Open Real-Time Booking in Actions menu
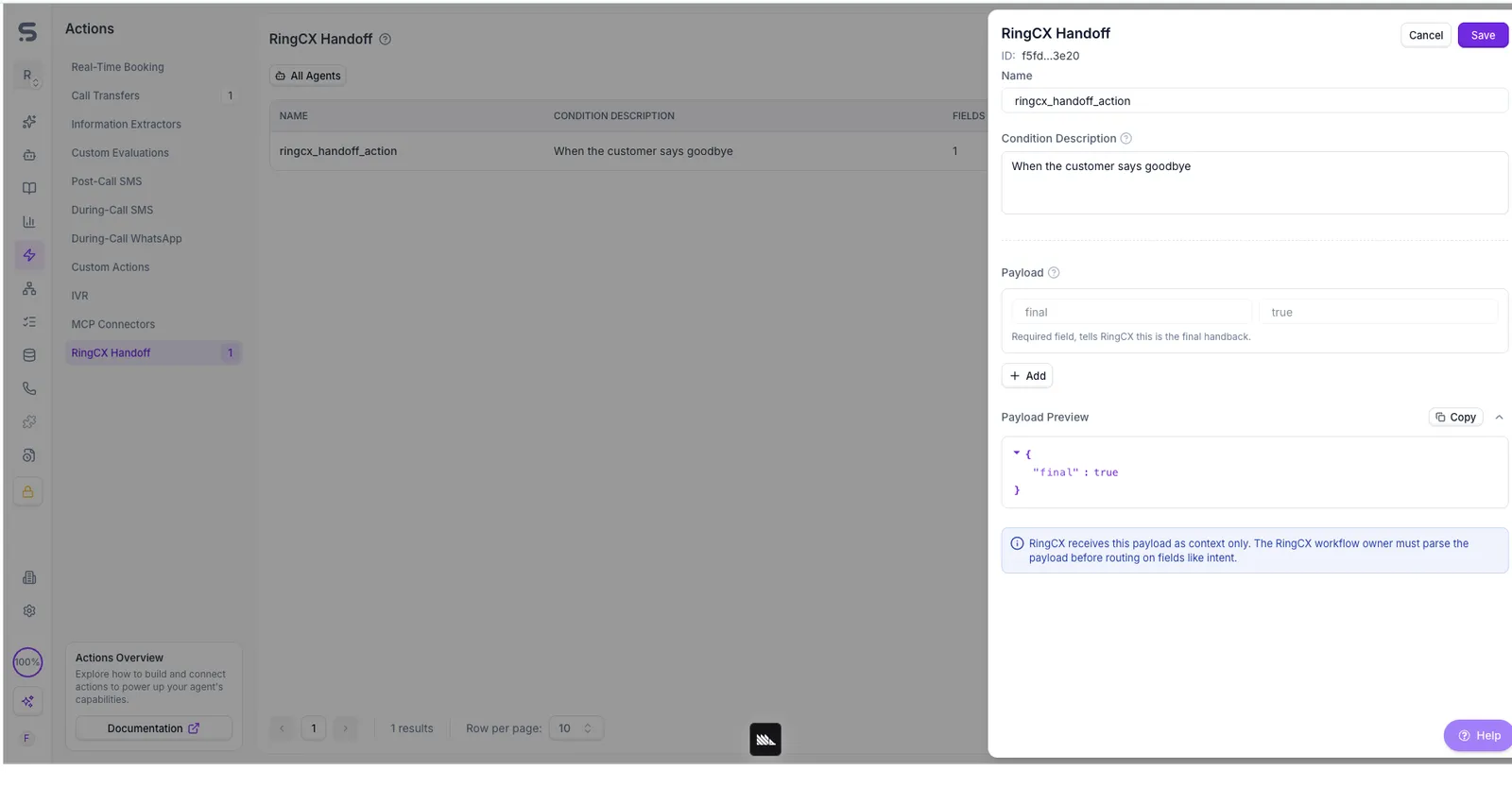The height and width of the screenshot is (788, 1512). coord(118,67)
